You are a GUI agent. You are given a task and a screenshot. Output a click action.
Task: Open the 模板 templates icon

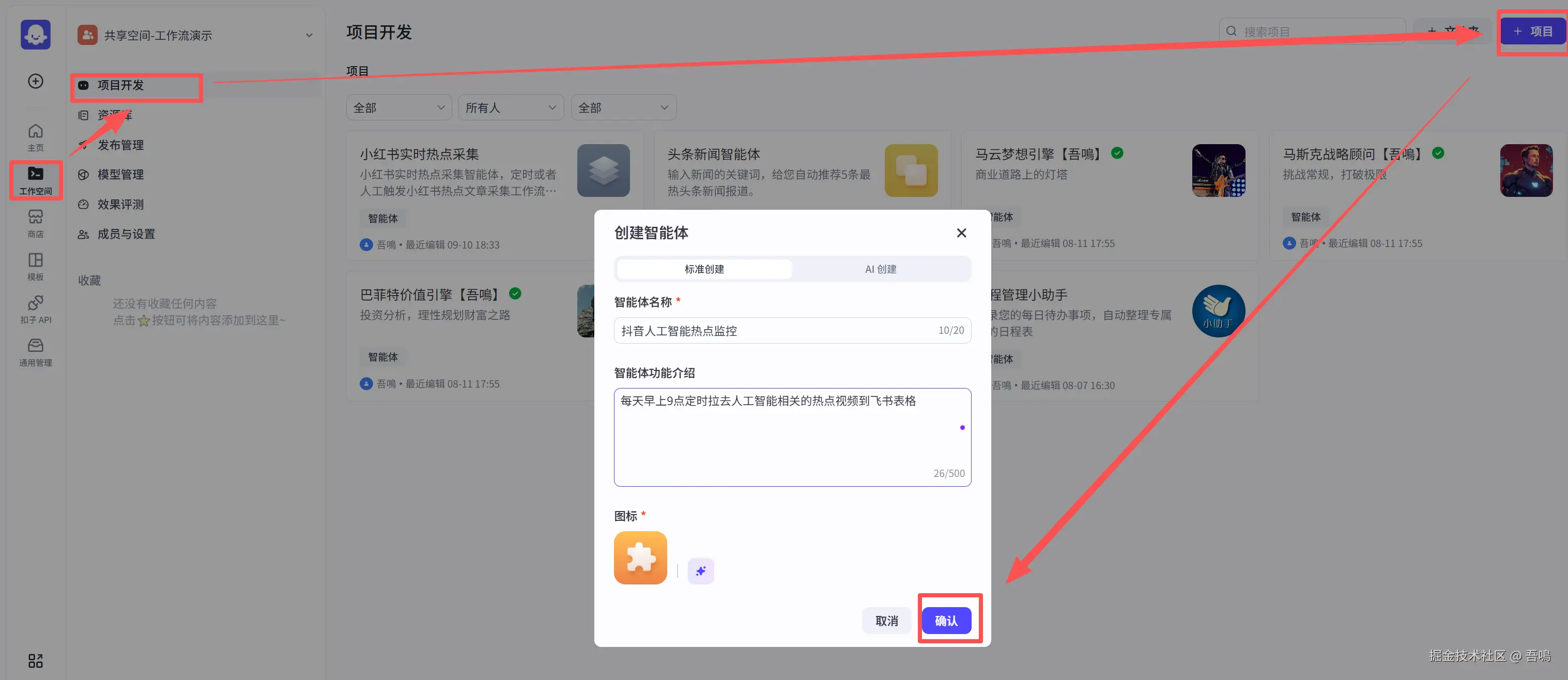coord(35,266)
